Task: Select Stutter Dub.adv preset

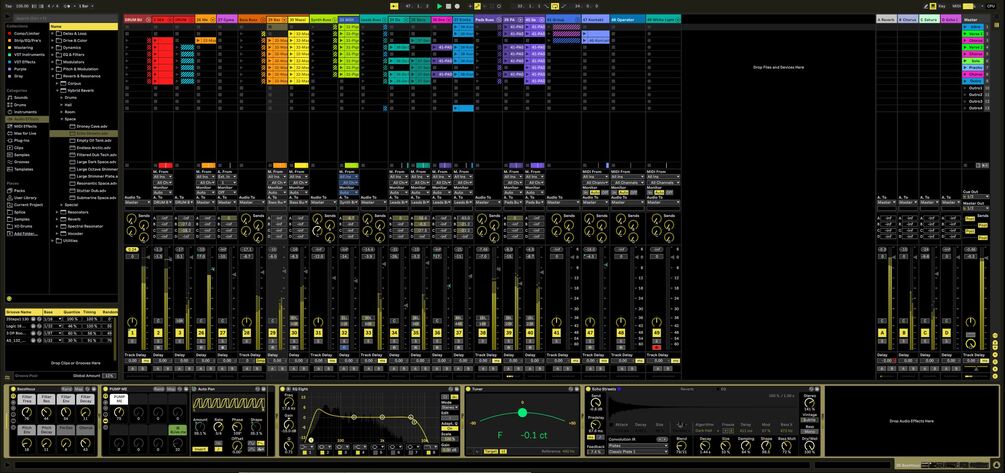Action: coord(92,190)
